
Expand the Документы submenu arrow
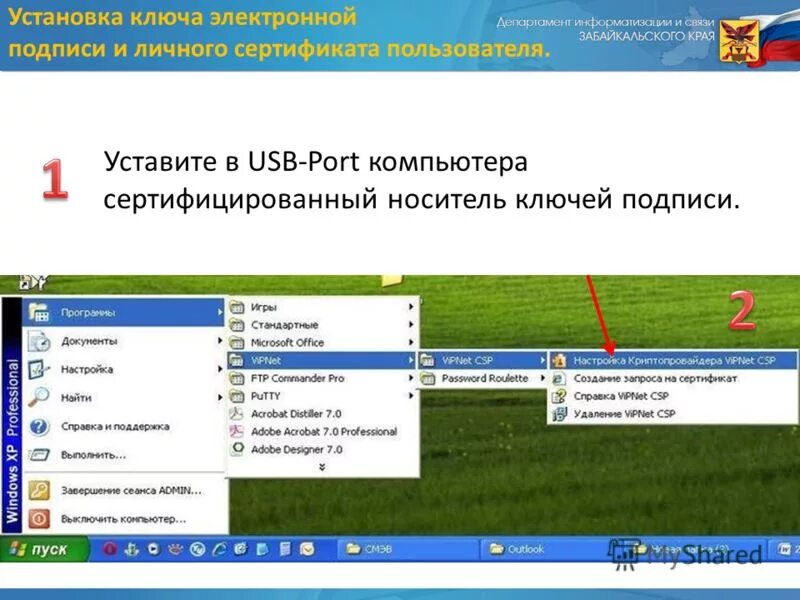(x=220, y=340)
